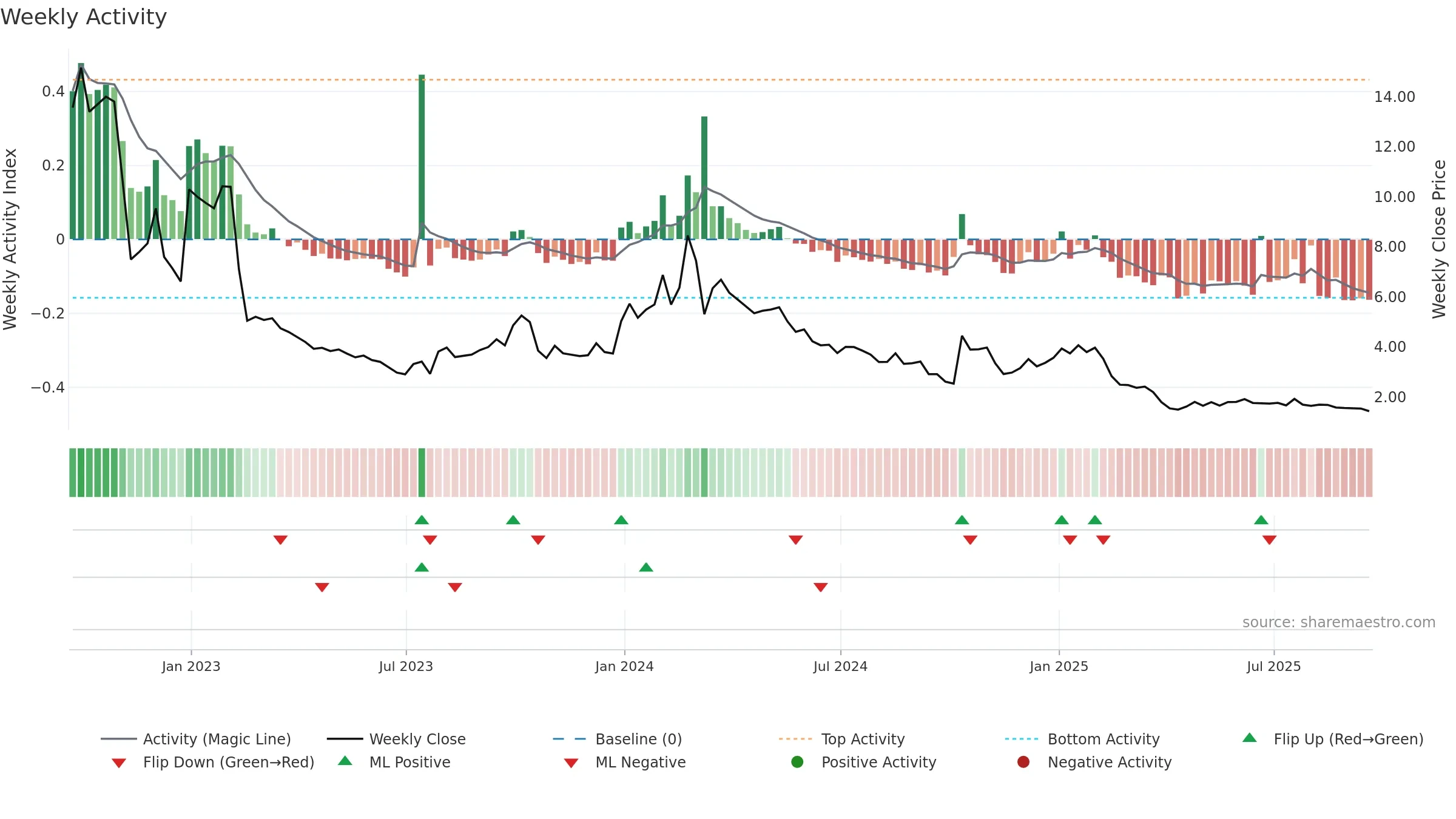Click ML negative triangle around Aug 2023
This screenshot has width=1456, height=819.
[455, 587]
